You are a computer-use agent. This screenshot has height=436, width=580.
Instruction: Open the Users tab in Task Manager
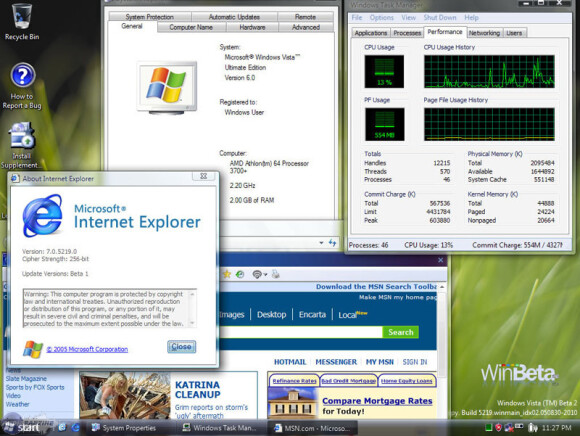coord(514,33)
